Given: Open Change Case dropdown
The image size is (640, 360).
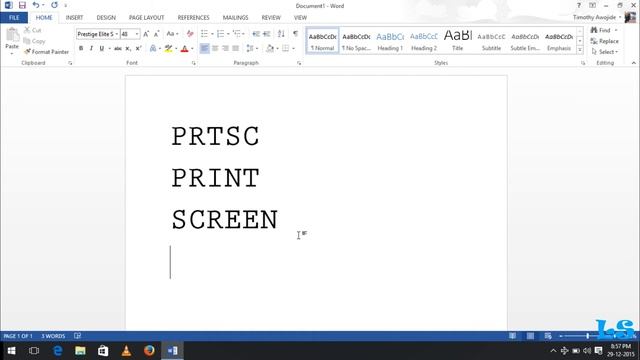Looking at the screenshot, I should coord(172,34).
